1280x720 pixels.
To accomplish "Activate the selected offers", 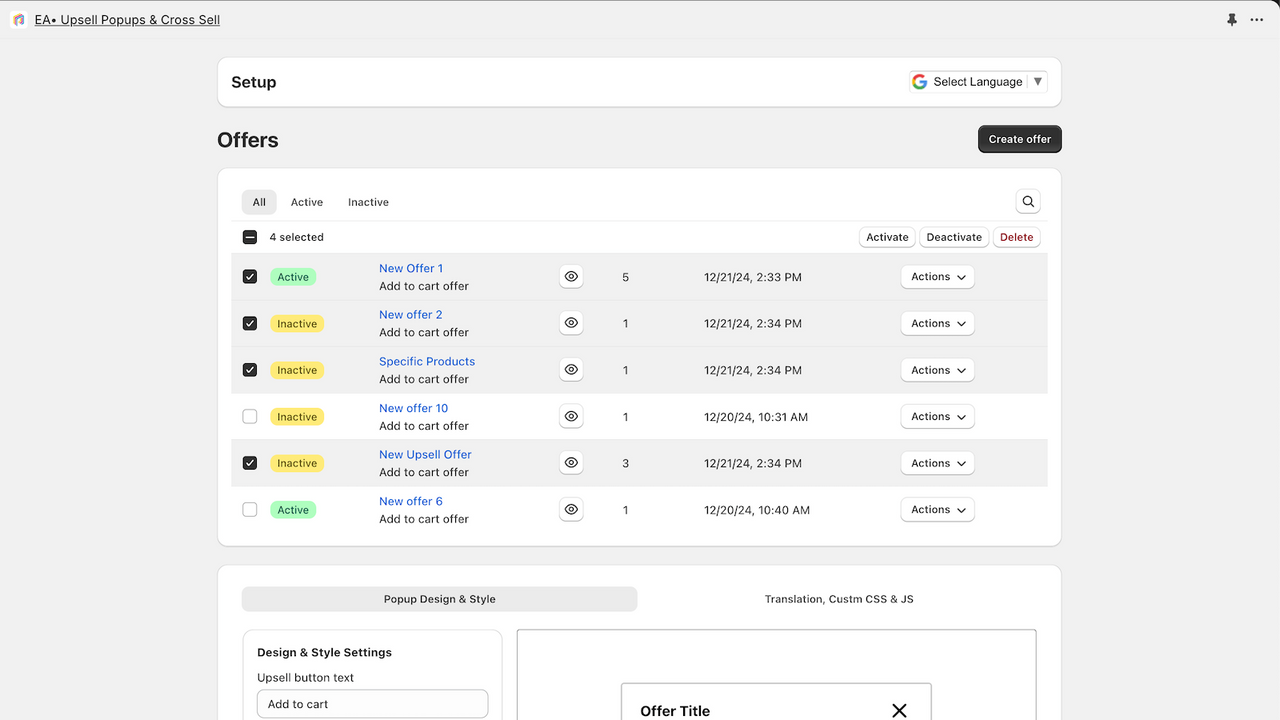I will pyautogui.click(x=887, y=237).
